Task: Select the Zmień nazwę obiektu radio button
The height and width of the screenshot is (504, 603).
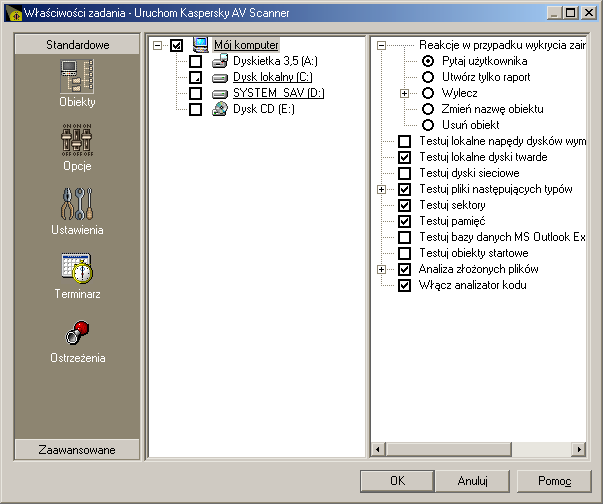Action: click(x=428, y=109)
